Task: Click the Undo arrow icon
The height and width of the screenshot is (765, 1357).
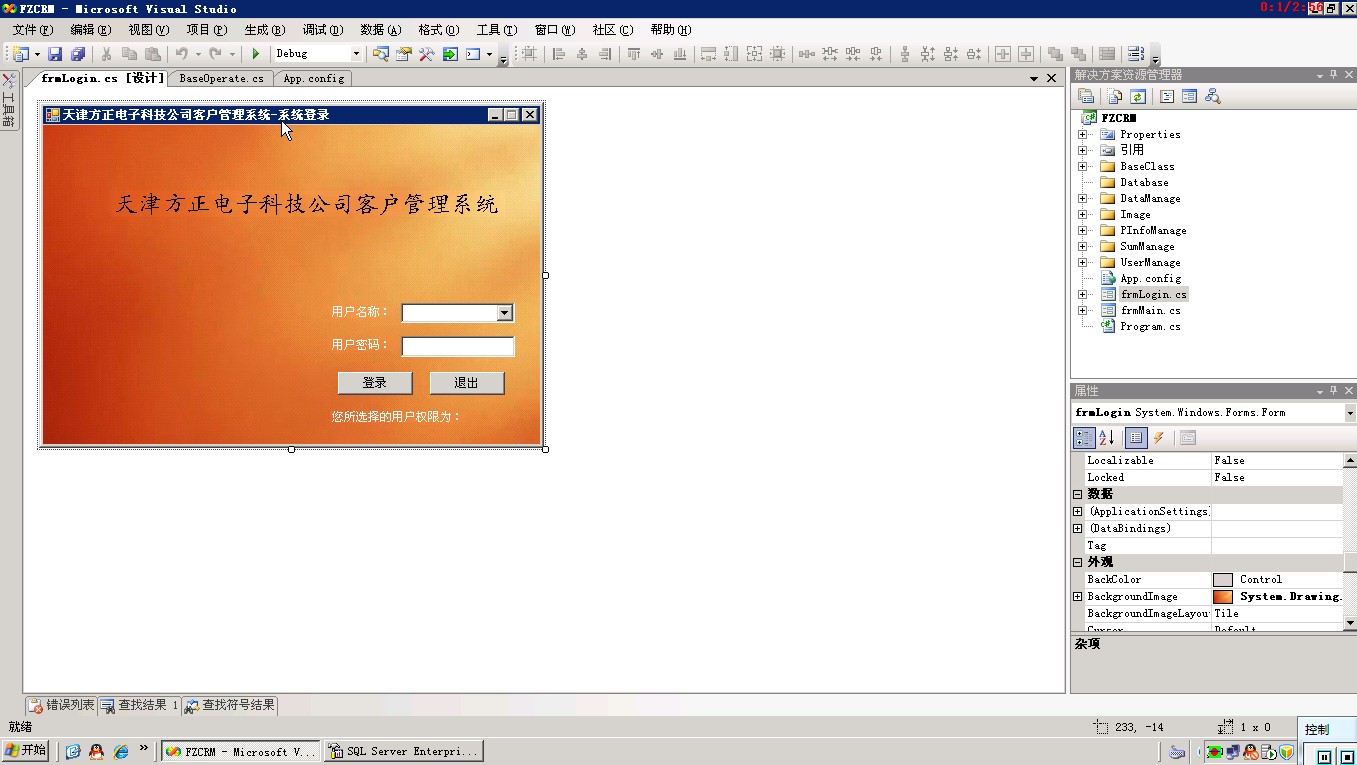Action: pyautogui.click(x=181, y=54)
